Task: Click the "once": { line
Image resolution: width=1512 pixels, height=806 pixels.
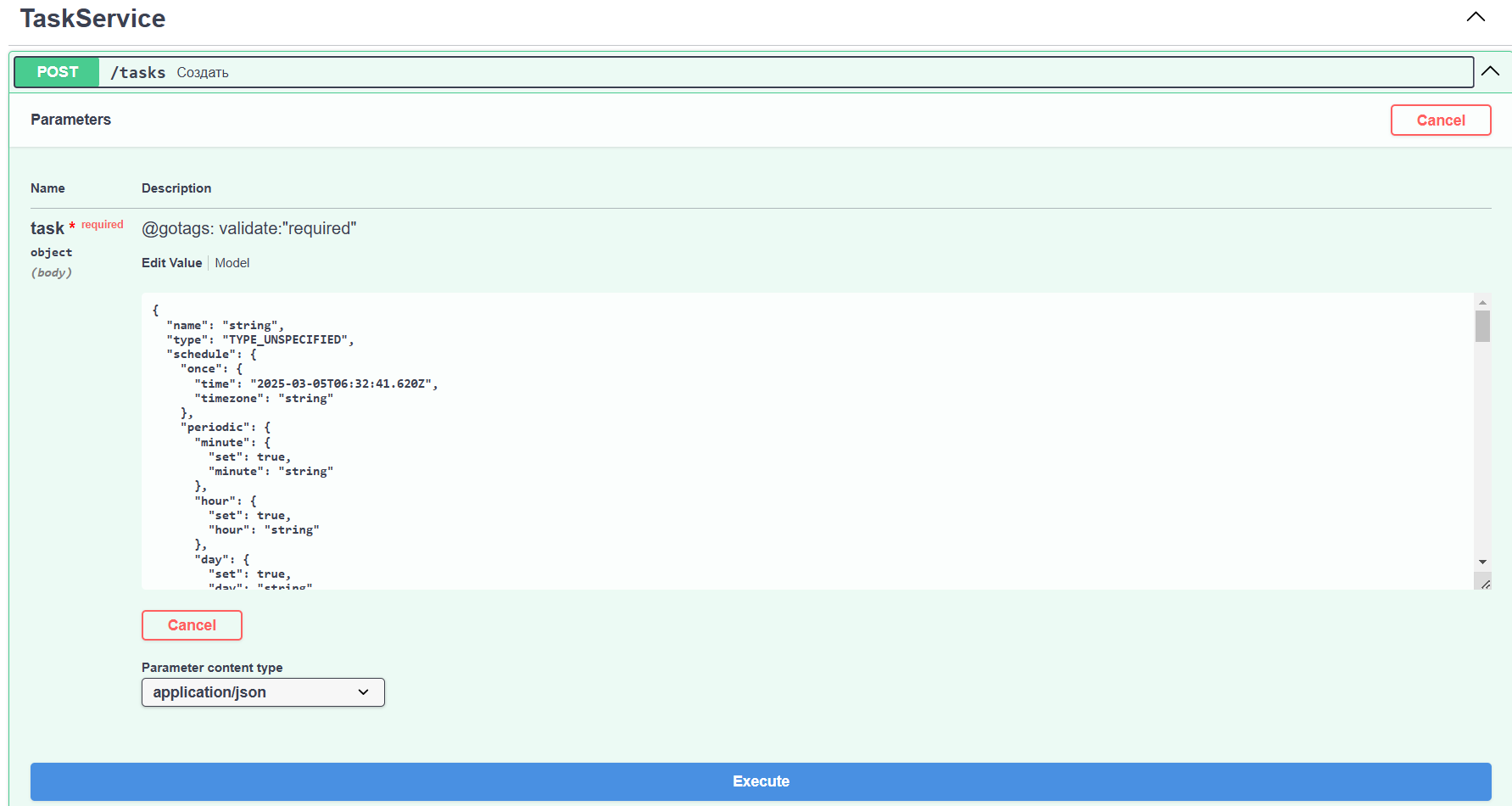Action: click(211, 369)
